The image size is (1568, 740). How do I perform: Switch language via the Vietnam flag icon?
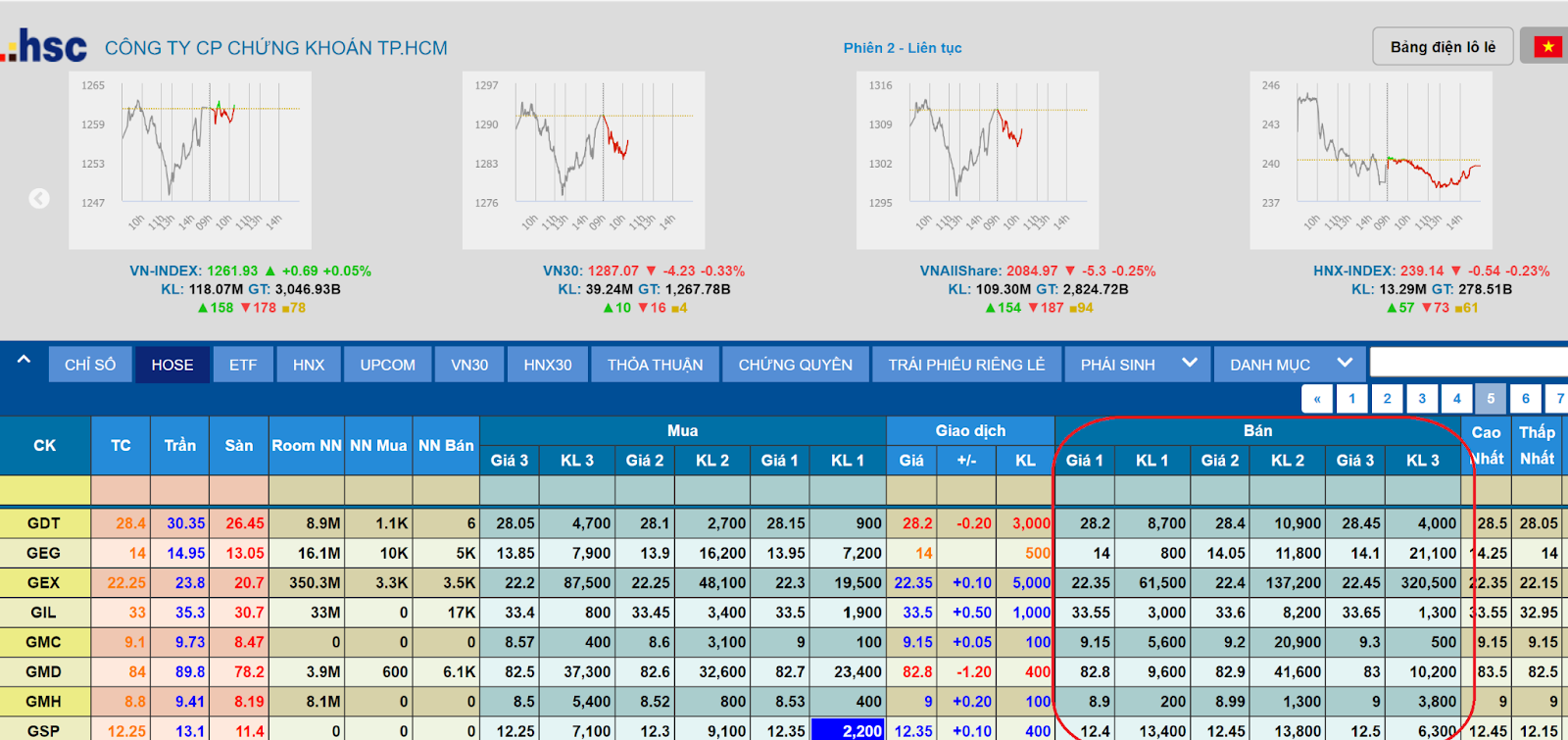tap(1547, 46)
